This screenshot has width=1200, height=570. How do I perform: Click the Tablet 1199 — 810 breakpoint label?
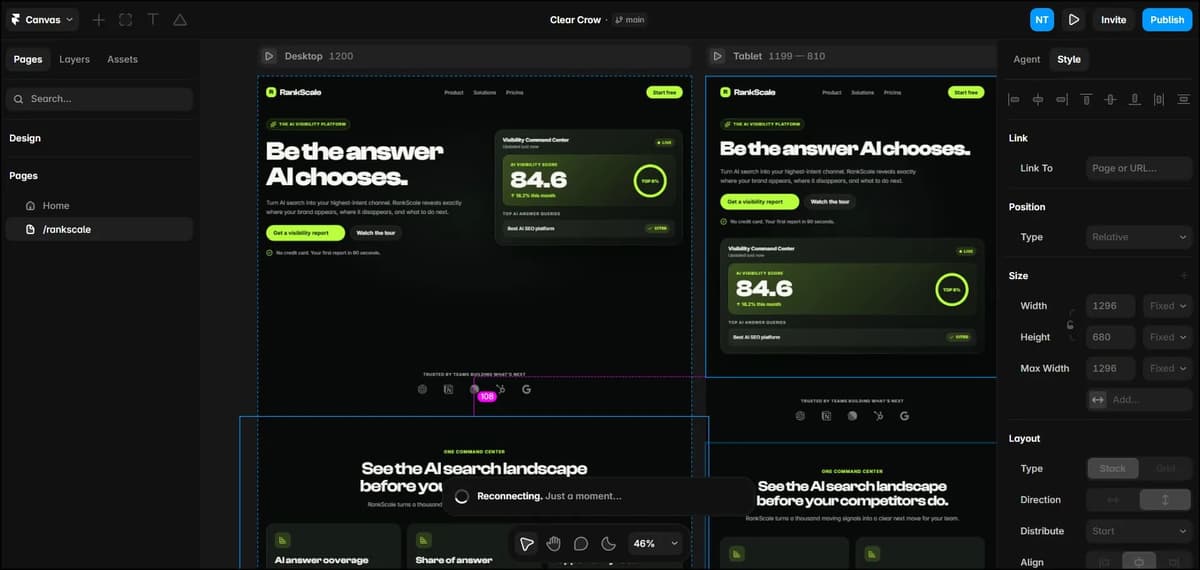click(x=779, y=56)
